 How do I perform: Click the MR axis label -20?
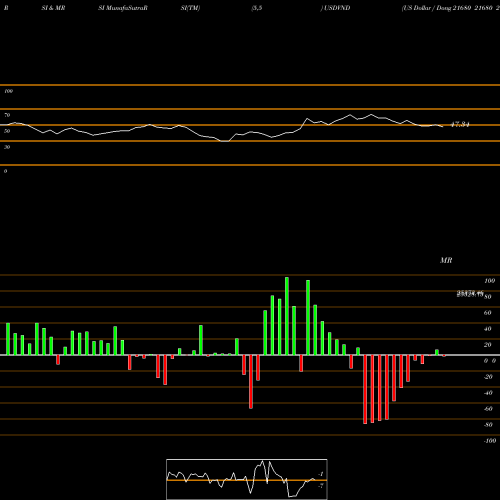coord(488,377)
